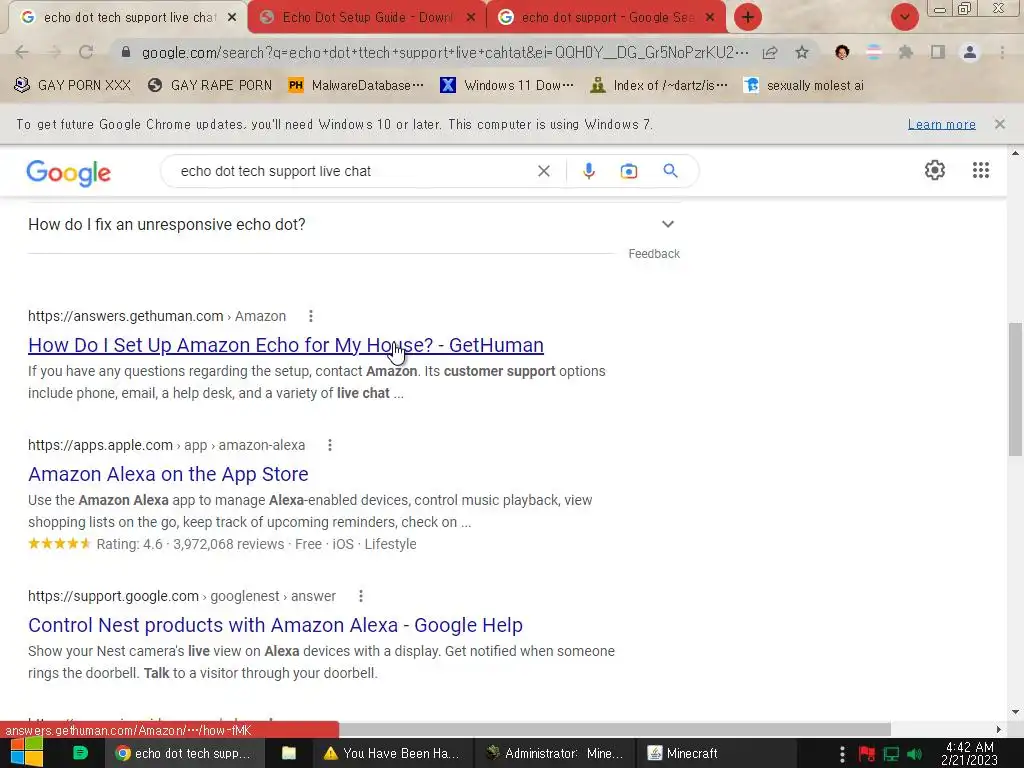Click the network tray icon
The image size is (1024, 768).
coord(891,754)
